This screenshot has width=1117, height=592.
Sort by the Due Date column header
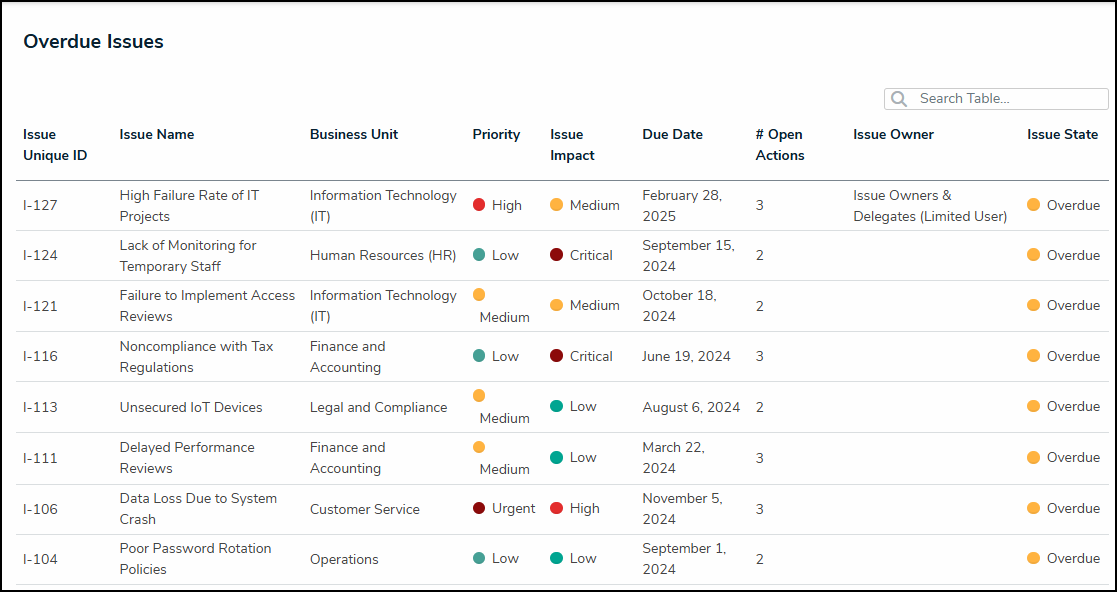[x=672, y=134]
